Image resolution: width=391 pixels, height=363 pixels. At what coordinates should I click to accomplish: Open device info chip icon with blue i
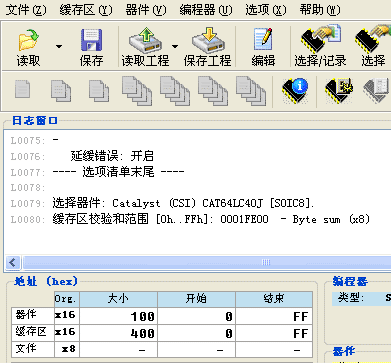[295, 90]
